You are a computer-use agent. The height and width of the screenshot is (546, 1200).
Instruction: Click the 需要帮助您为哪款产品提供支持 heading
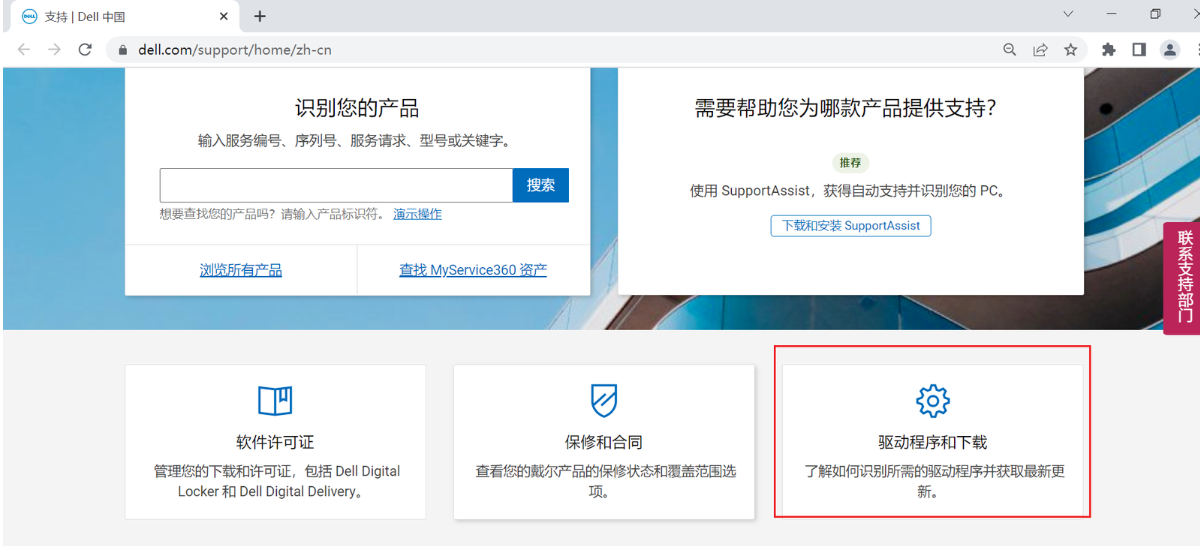point(846,108)
